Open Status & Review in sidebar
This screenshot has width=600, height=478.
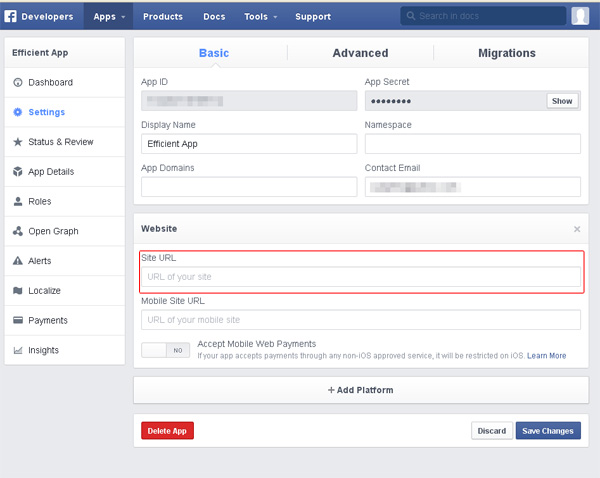click(x=65, y=142)
